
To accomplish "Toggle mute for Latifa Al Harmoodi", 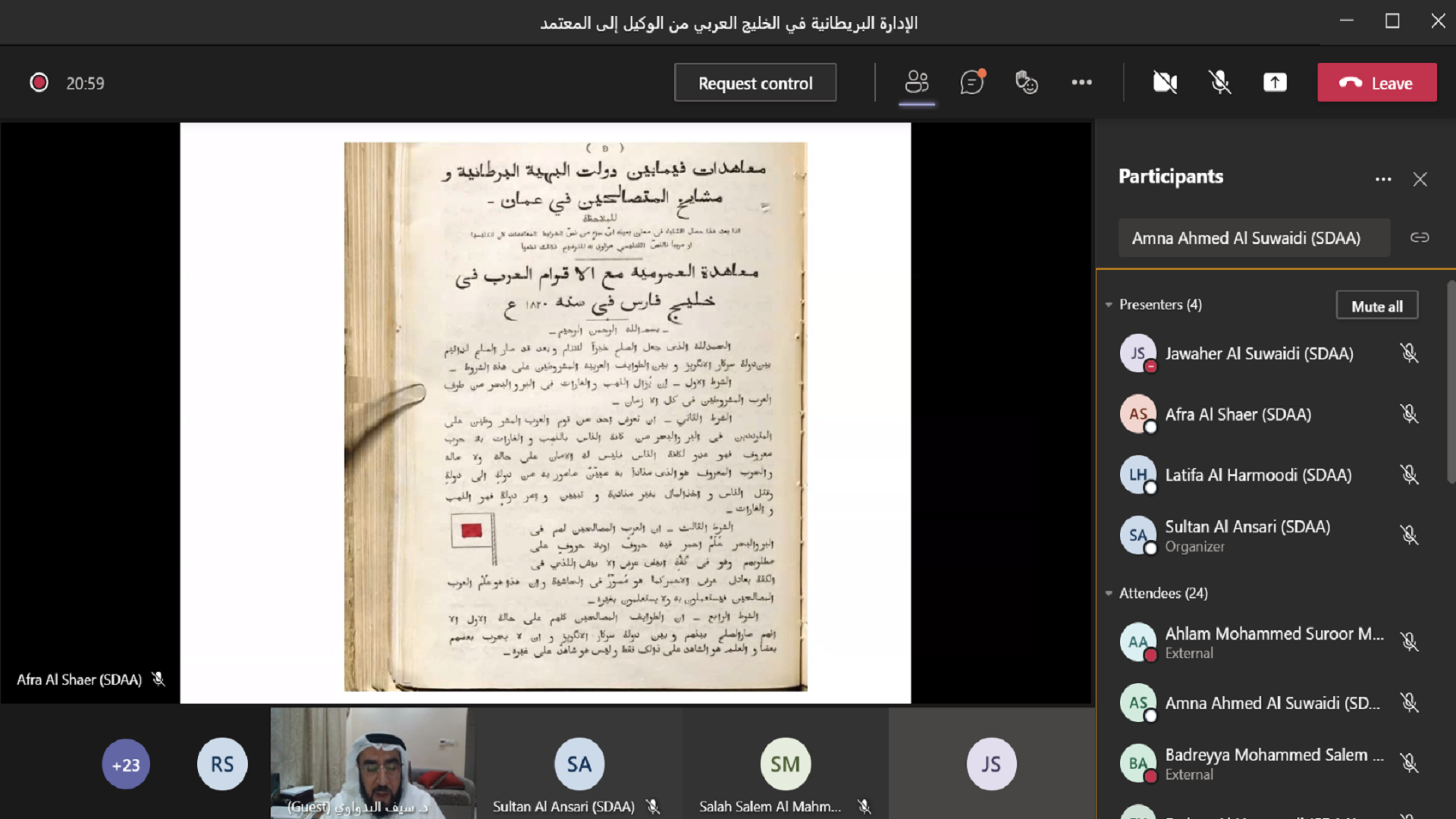I will [1411, 474].
